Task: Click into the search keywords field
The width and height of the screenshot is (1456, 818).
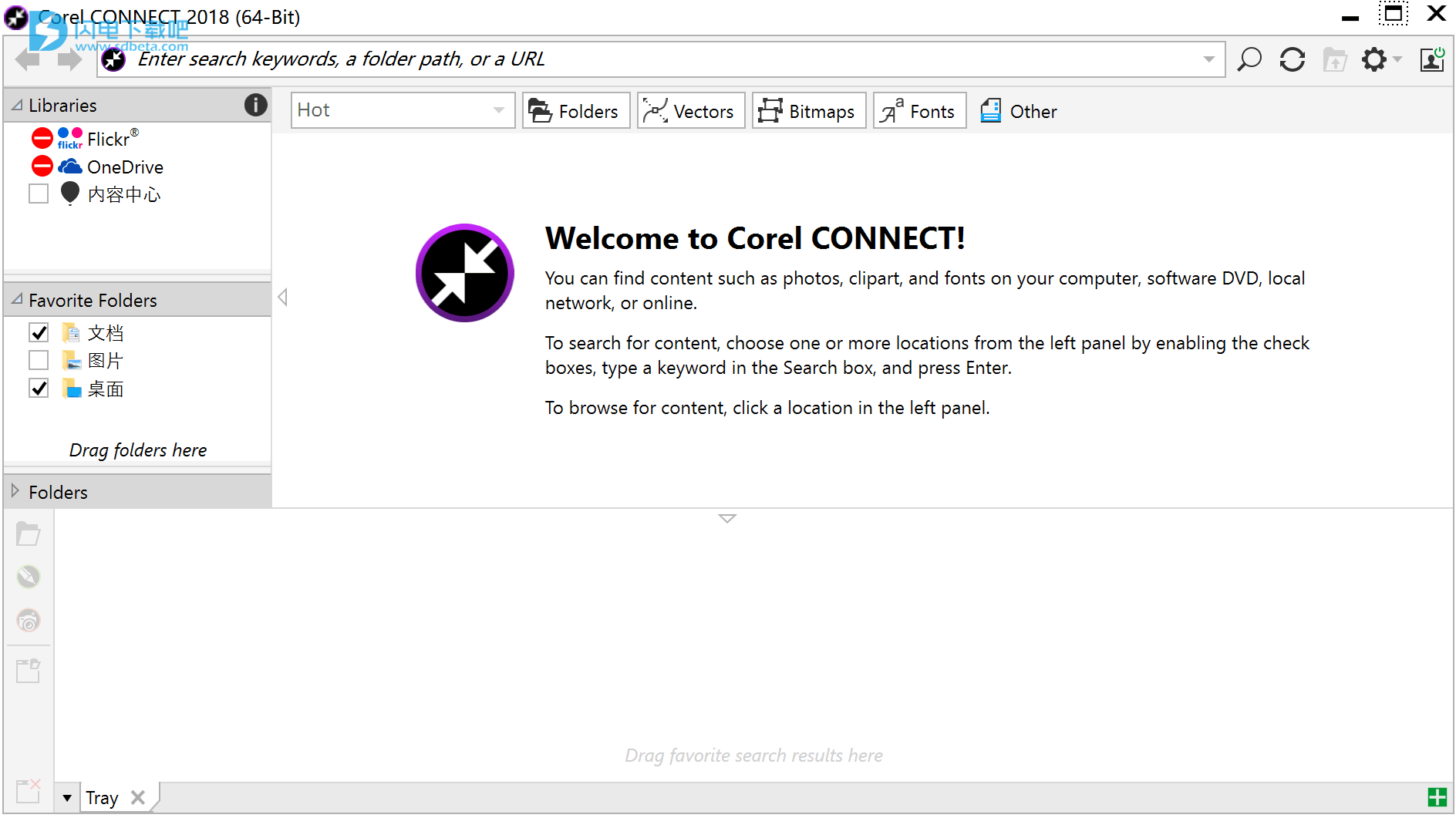Action: [x=656, y=59]
